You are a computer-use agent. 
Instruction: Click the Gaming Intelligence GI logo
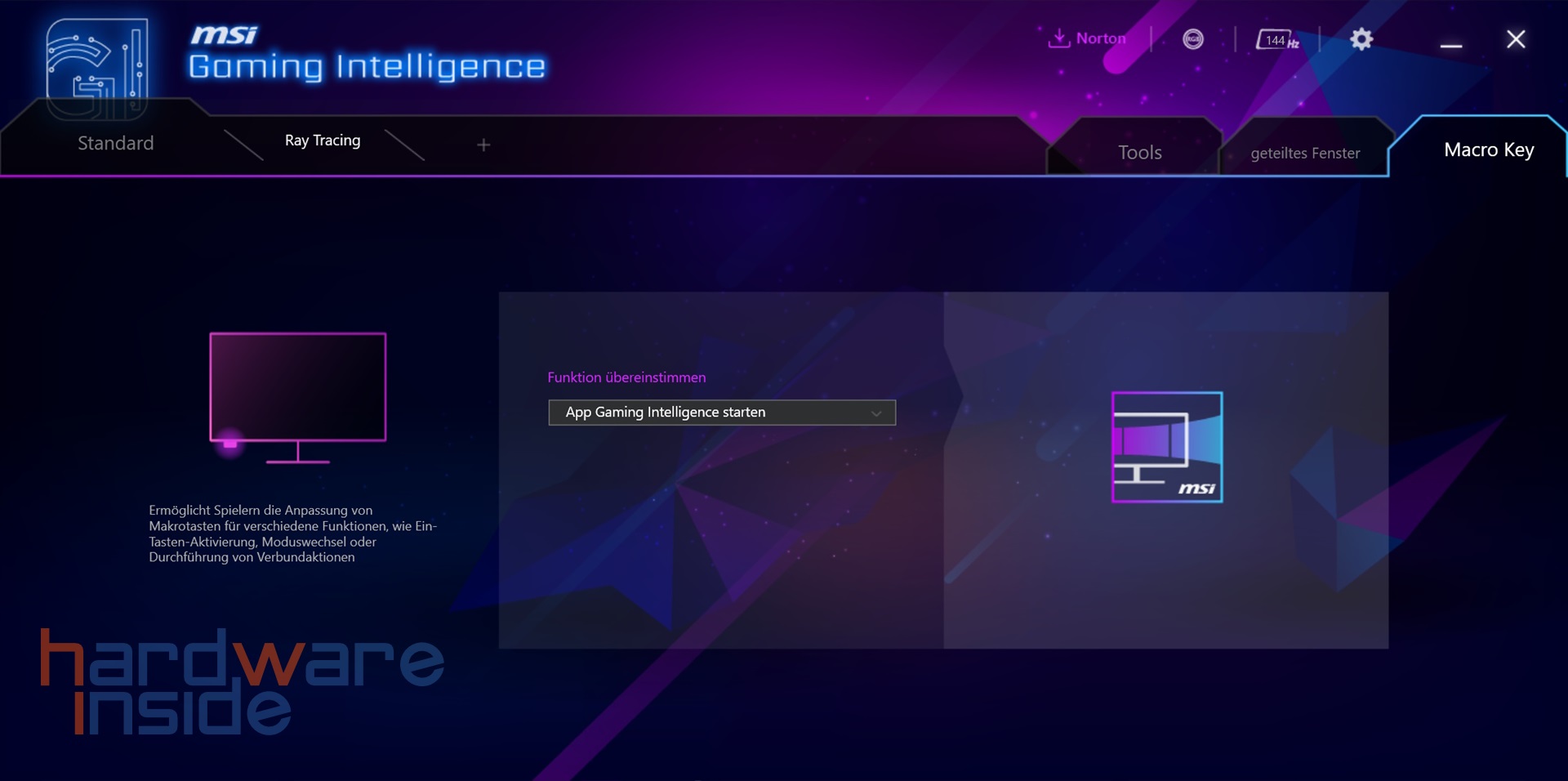click(x=96, y=69)
